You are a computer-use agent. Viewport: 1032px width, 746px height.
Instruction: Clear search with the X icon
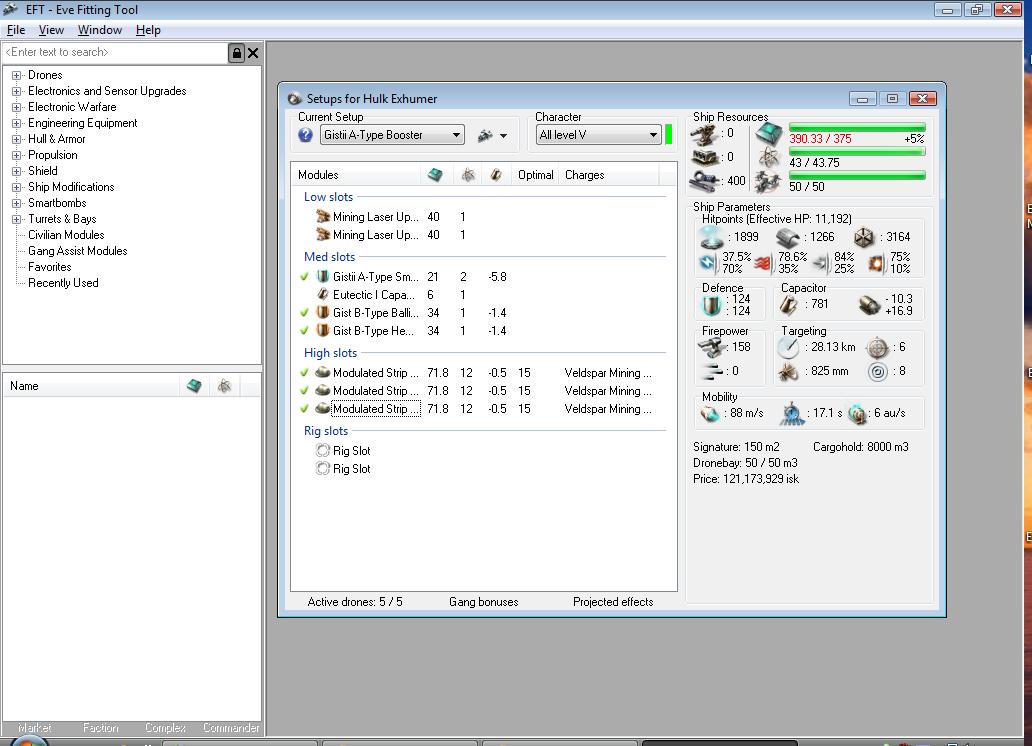click(253, 53)
